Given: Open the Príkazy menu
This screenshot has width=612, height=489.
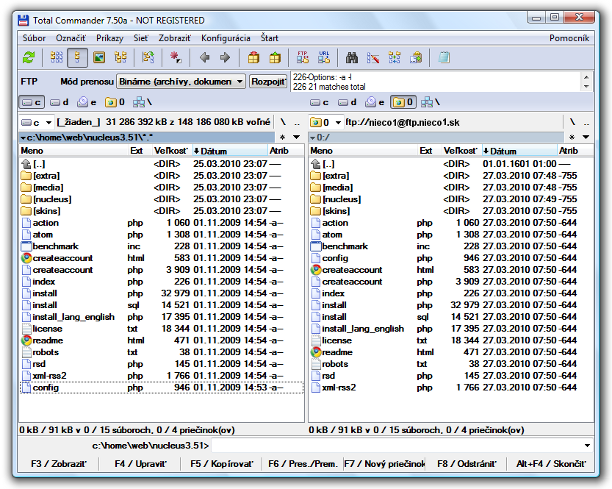Looking at the screenshot, I should pyautogui.click(x=110, y=38).
